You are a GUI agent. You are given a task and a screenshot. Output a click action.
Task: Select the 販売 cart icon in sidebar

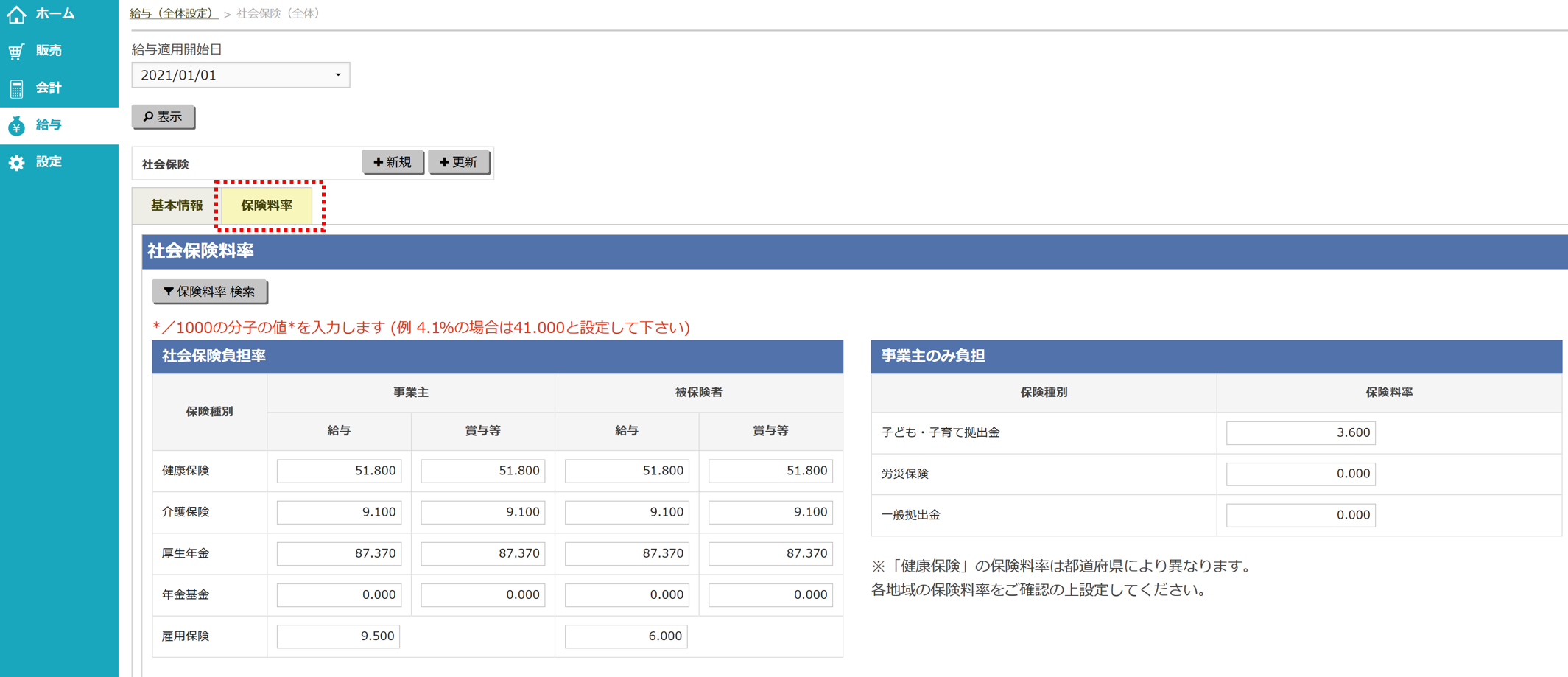(x=16, y=50)
